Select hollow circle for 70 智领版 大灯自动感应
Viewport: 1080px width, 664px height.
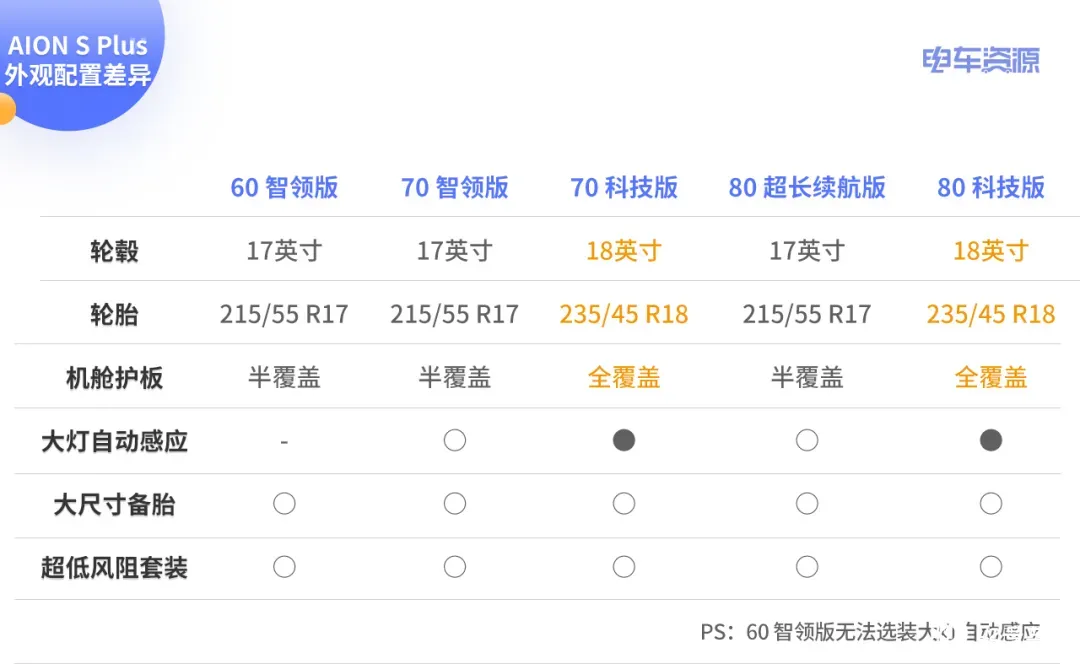(455, 440)
